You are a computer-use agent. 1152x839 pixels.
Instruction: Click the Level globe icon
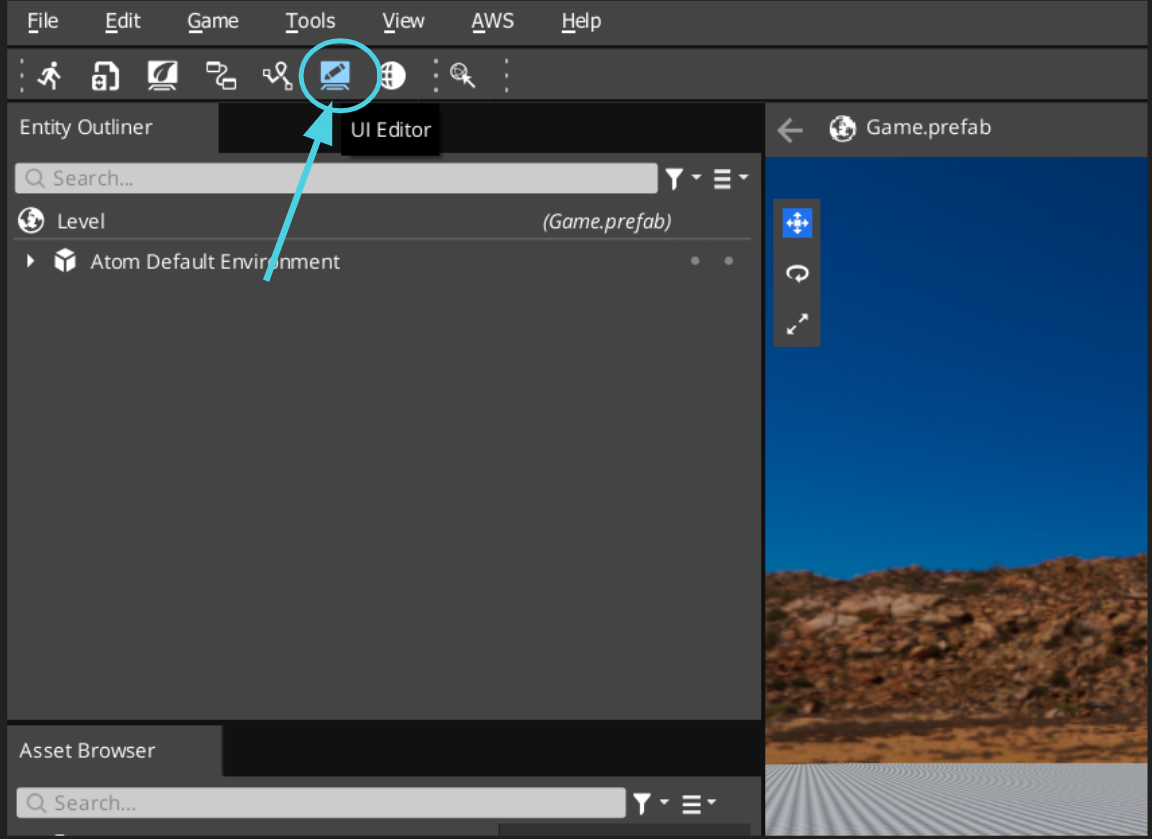(x=31, y=220)
